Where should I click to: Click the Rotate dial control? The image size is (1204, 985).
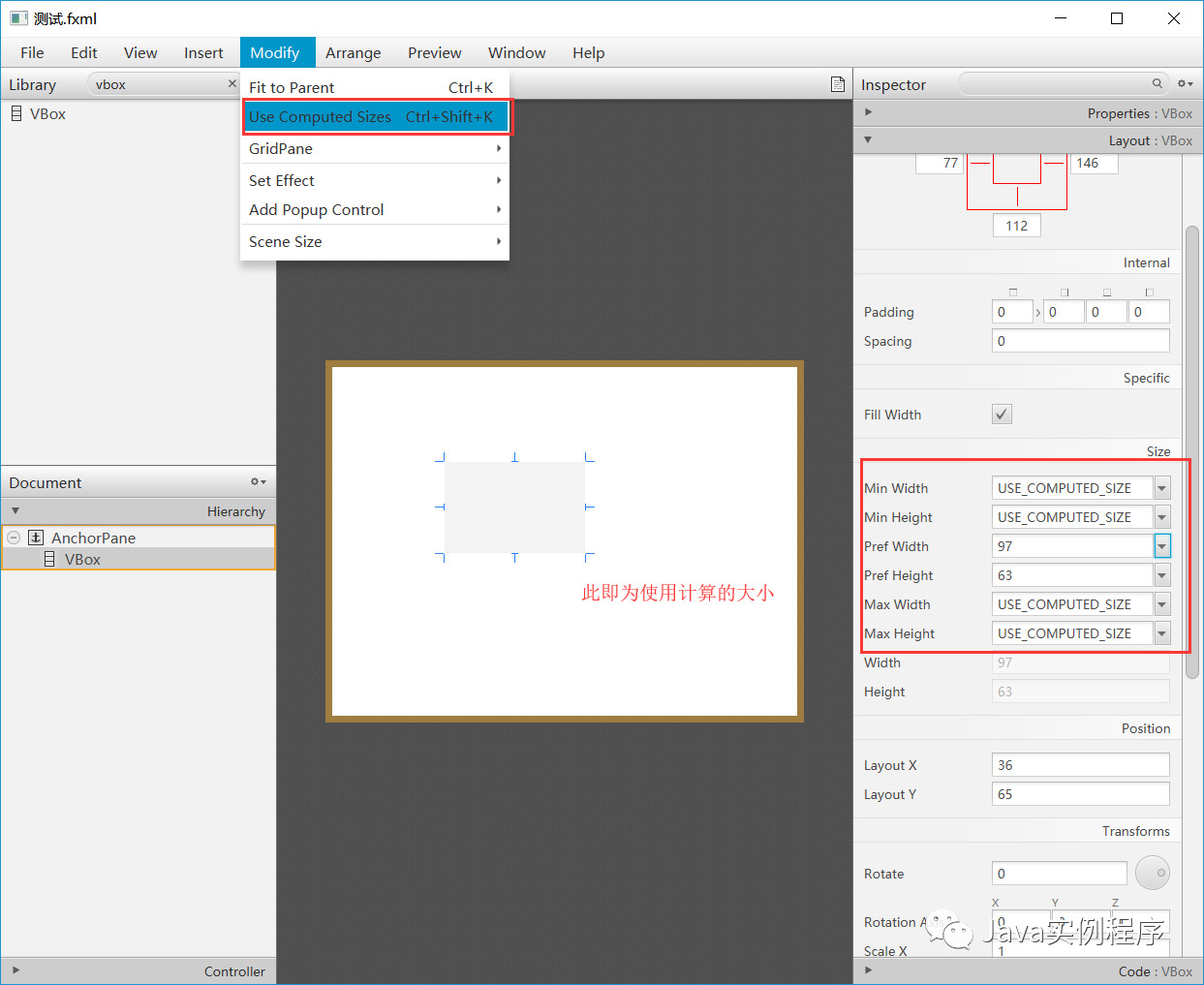(x=1152, y=873)
